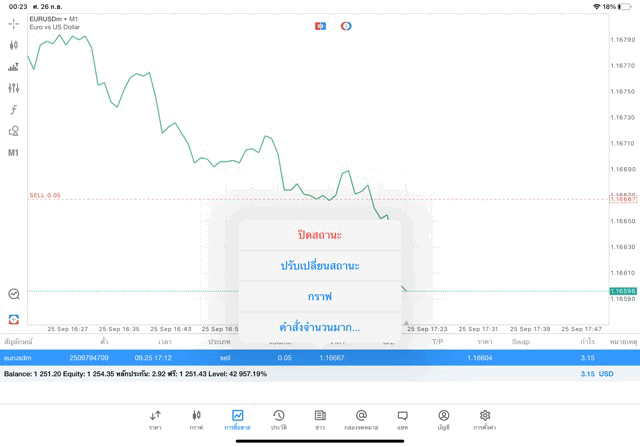Image resolution: width=640 pixels, height=447 pixels.
Task: Switch to the ราคา quotes tab
Action: [155, 419]
